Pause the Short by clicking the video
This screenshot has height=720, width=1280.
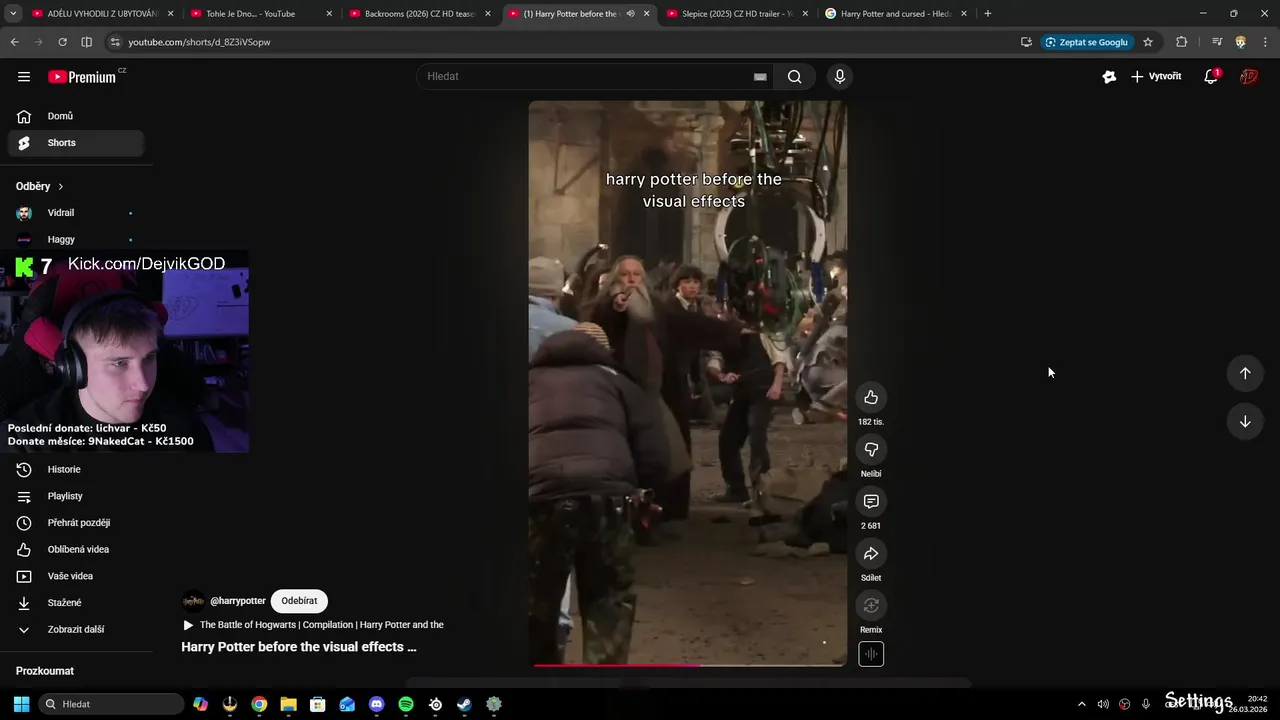tap(688, 383)
